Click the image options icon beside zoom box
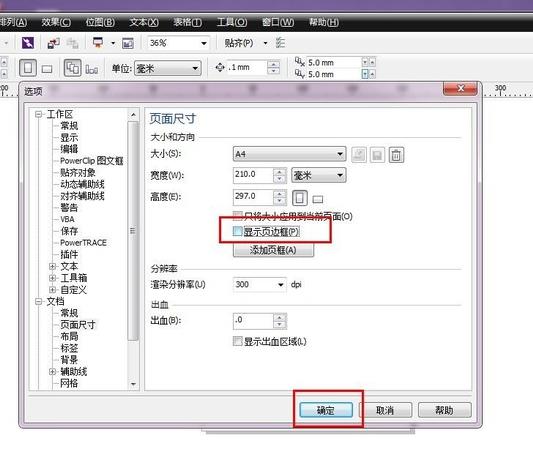Image resolution: width=533 pixels, height=459 pixels. [x=128, y=43]
